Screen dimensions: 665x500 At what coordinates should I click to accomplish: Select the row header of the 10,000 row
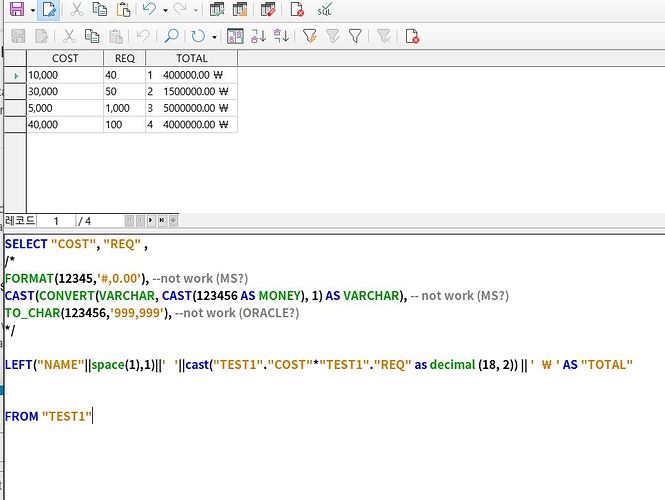pyautogui.click(x=15, y=75)
